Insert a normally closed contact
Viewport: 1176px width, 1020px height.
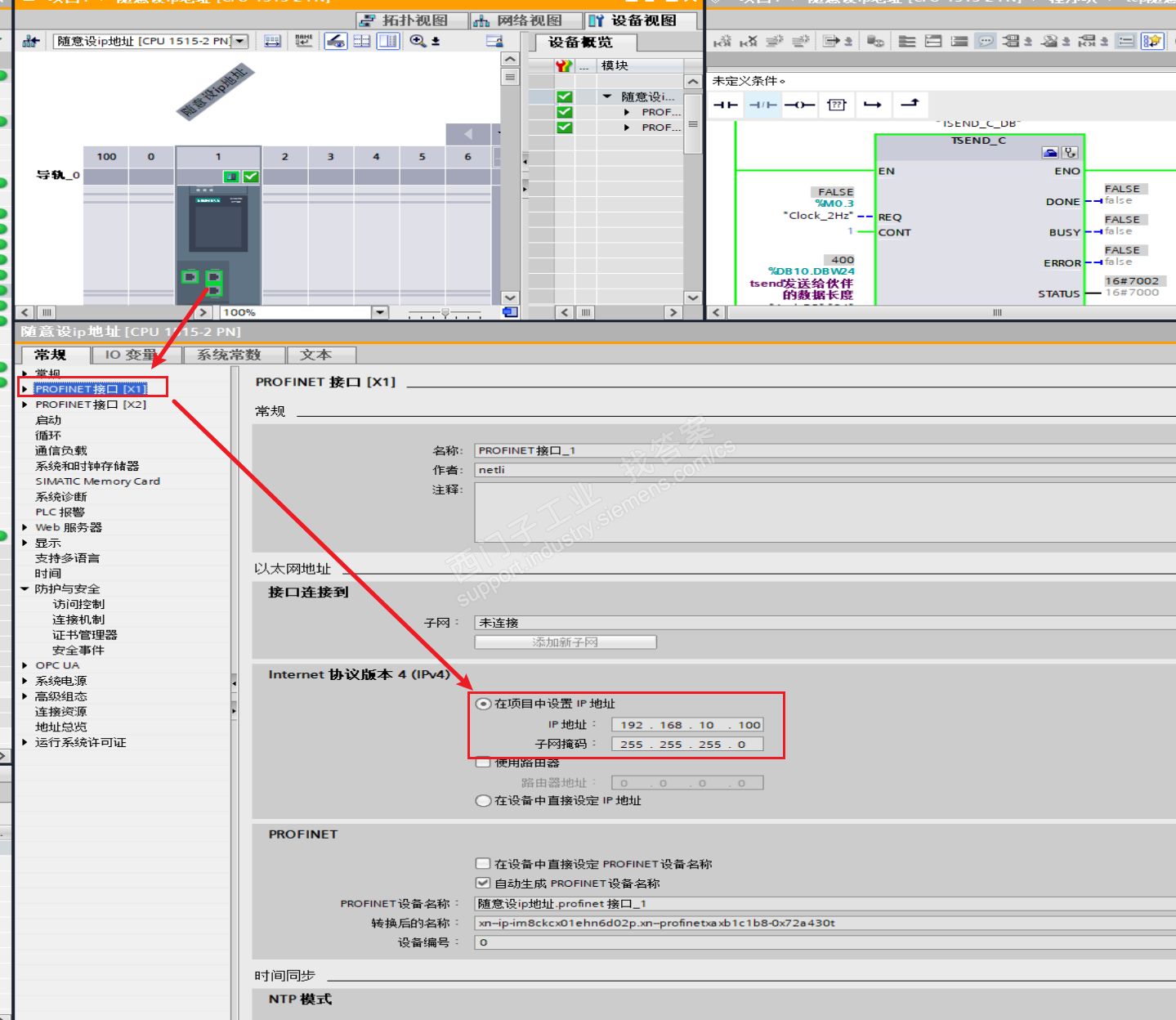(762, 105)
